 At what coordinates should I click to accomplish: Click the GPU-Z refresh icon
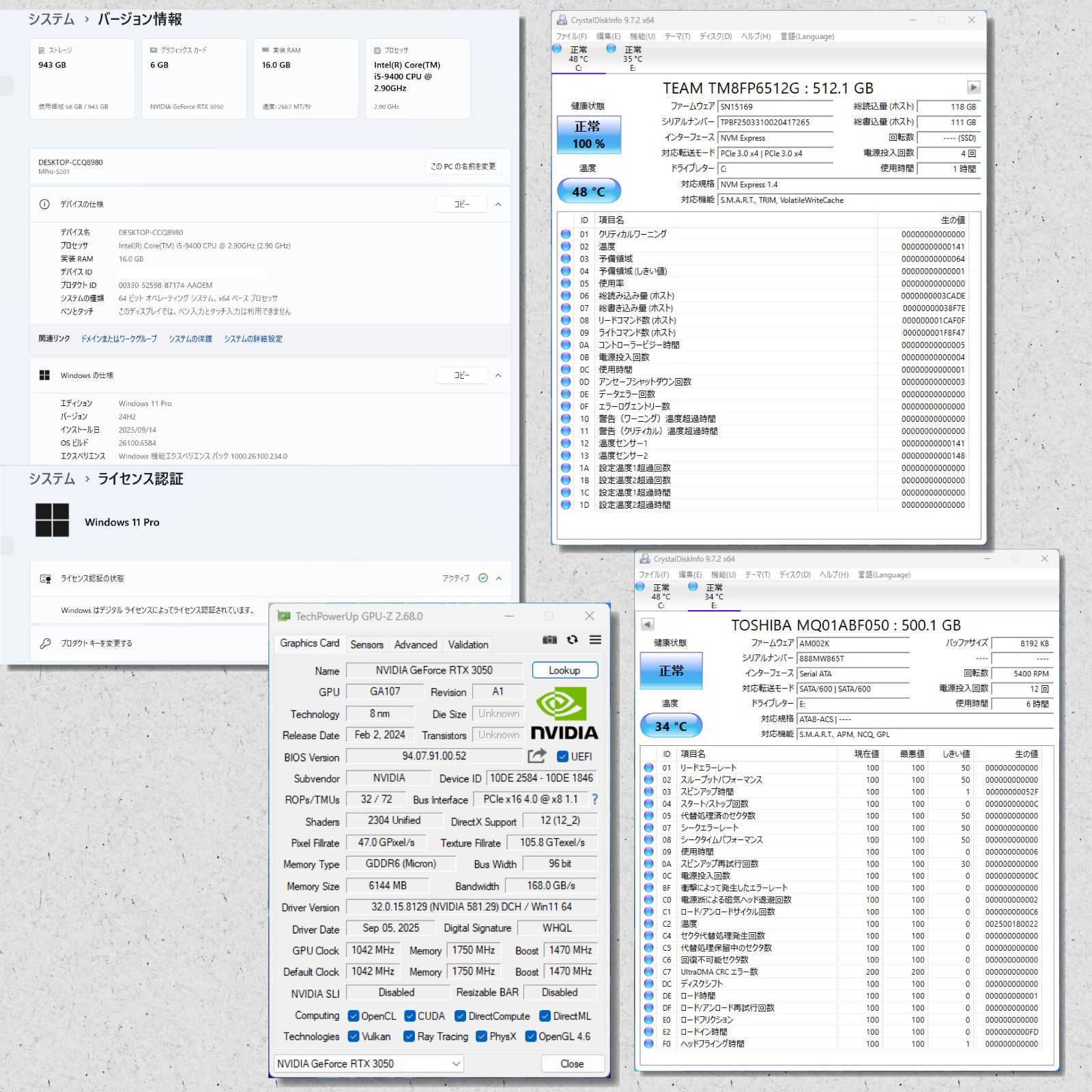click(x=573, y=640)
